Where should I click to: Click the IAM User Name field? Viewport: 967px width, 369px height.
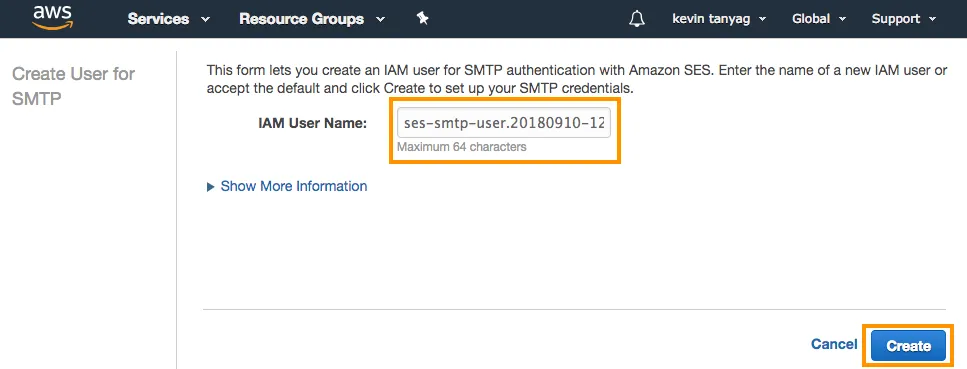pyautogui.click(x=504, y=123)
